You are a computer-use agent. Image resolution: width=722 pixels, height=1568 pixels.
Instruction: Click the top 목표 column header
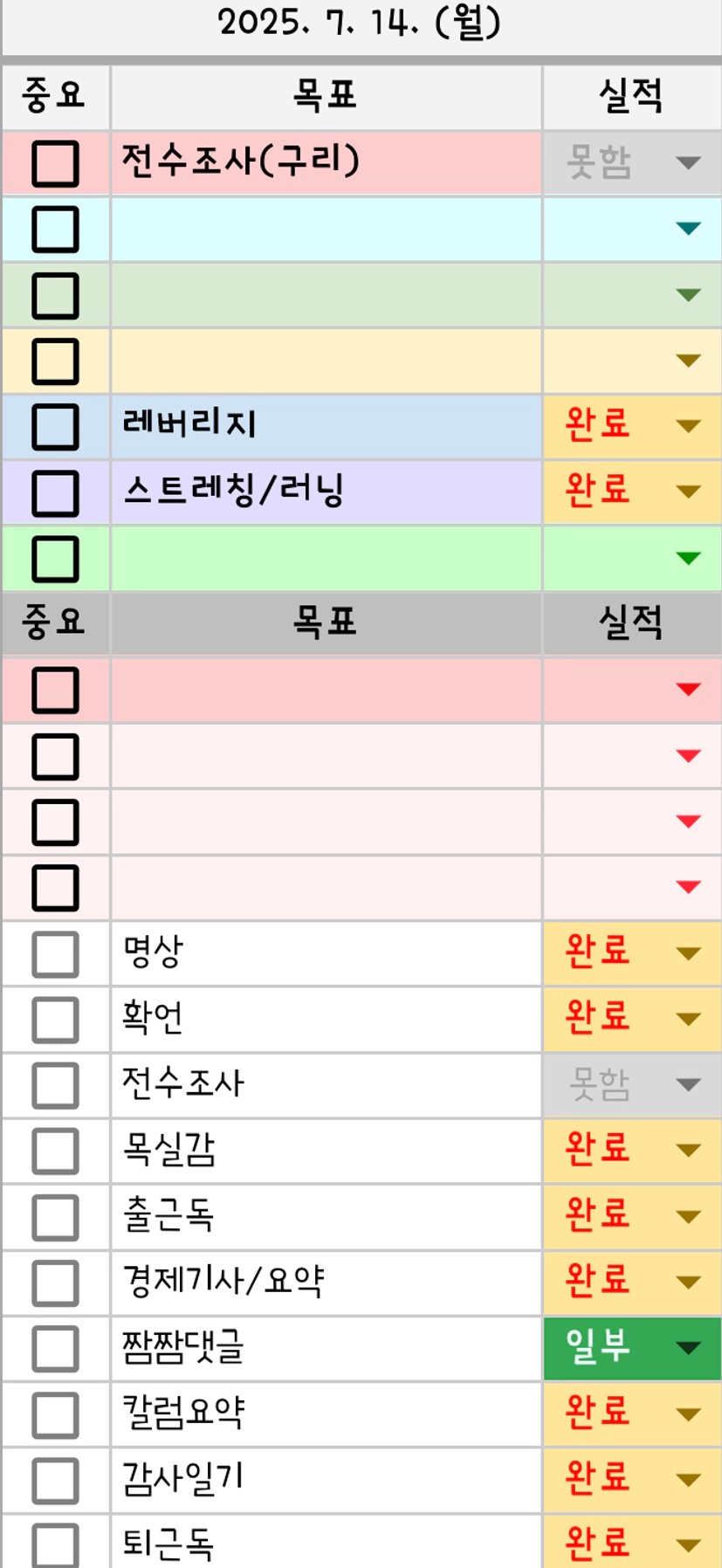(x=326, y=96)
